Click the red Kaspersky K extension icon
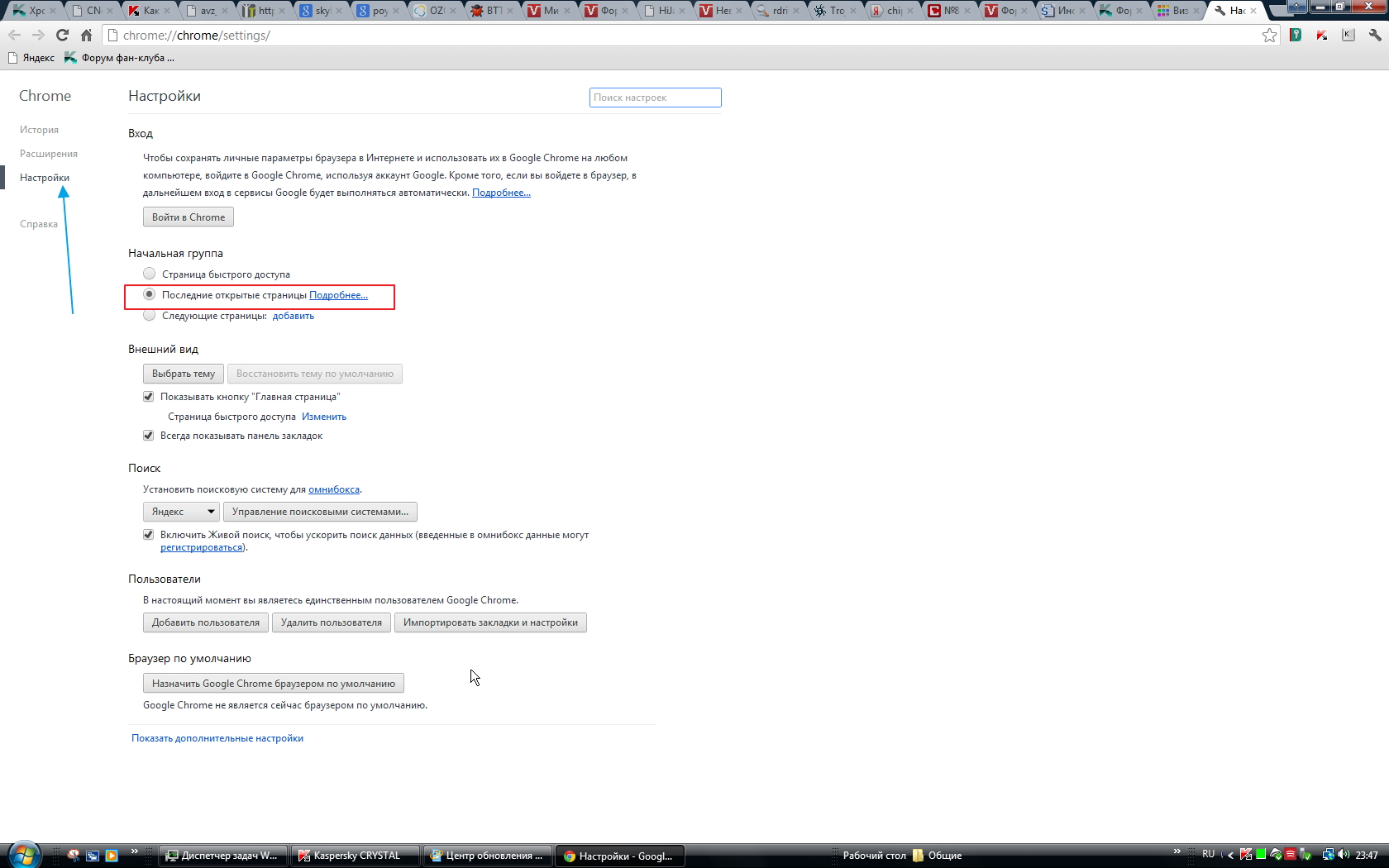 pyautogui.click(x=1322, y=36)
